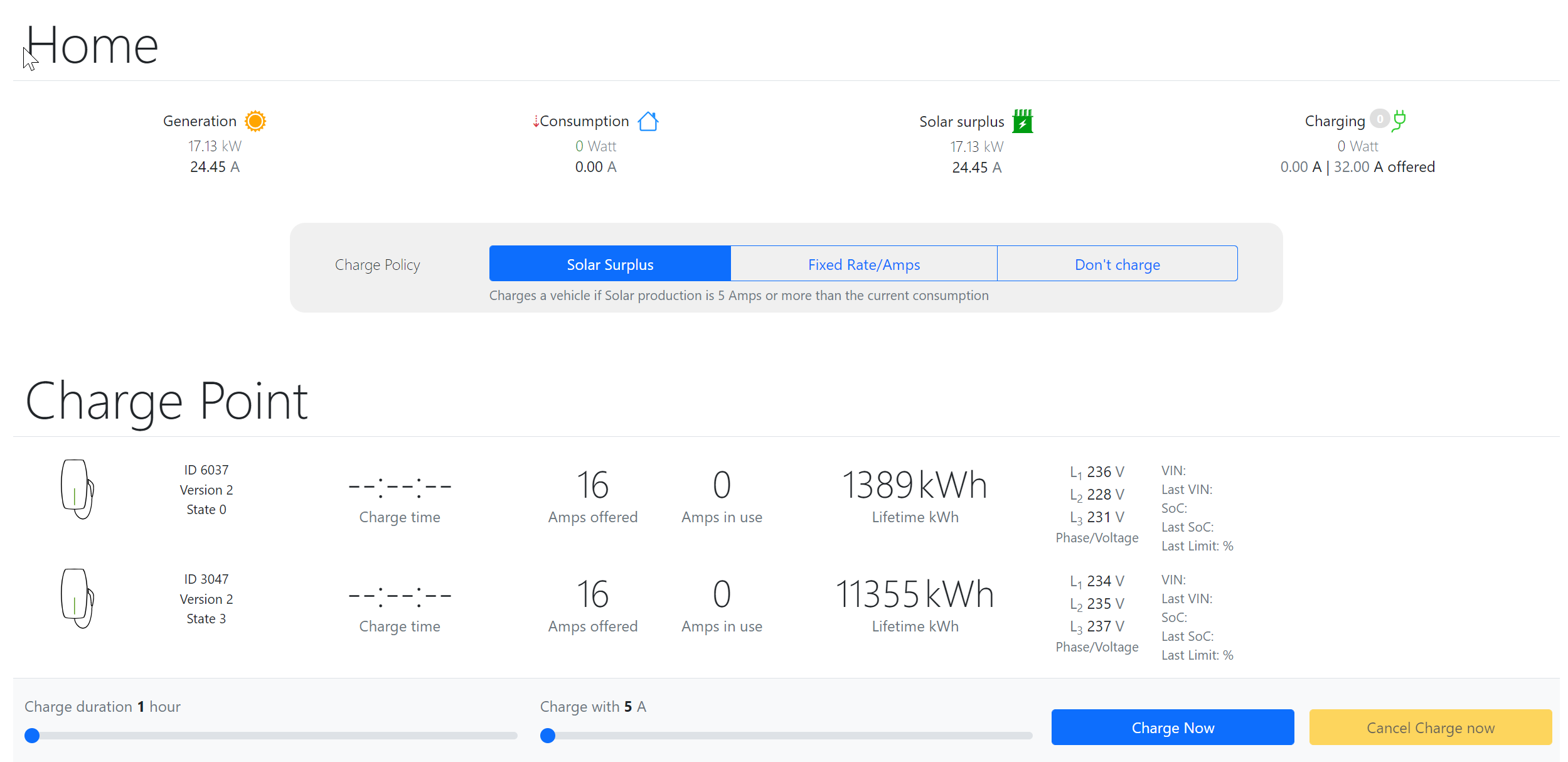Click 11355 kWh lifetime value
This screenshot has height=762, width=1568.
coord(914,594)
